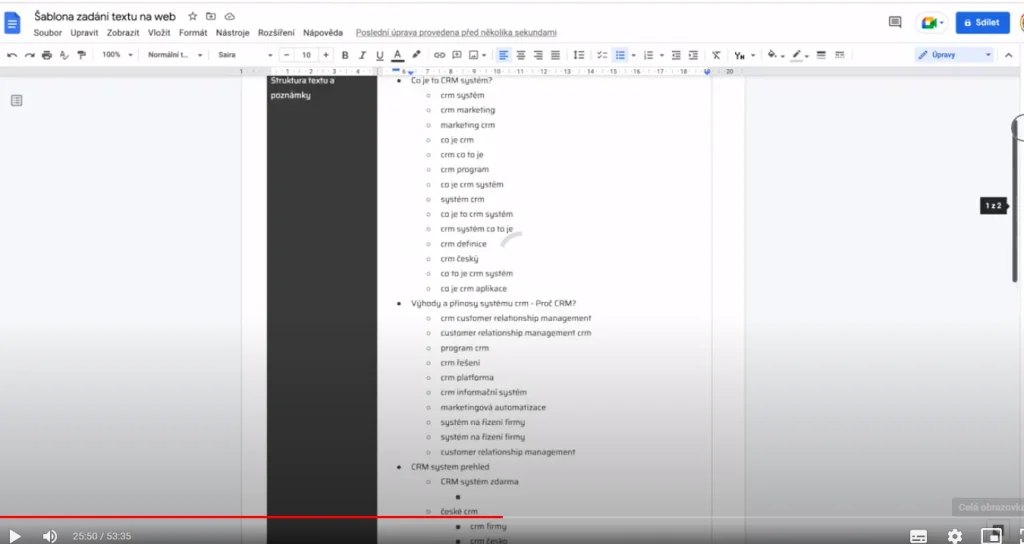Screen dimensions: 1024x544
Task: Toggle bold formatting
Action: (346, 55)
